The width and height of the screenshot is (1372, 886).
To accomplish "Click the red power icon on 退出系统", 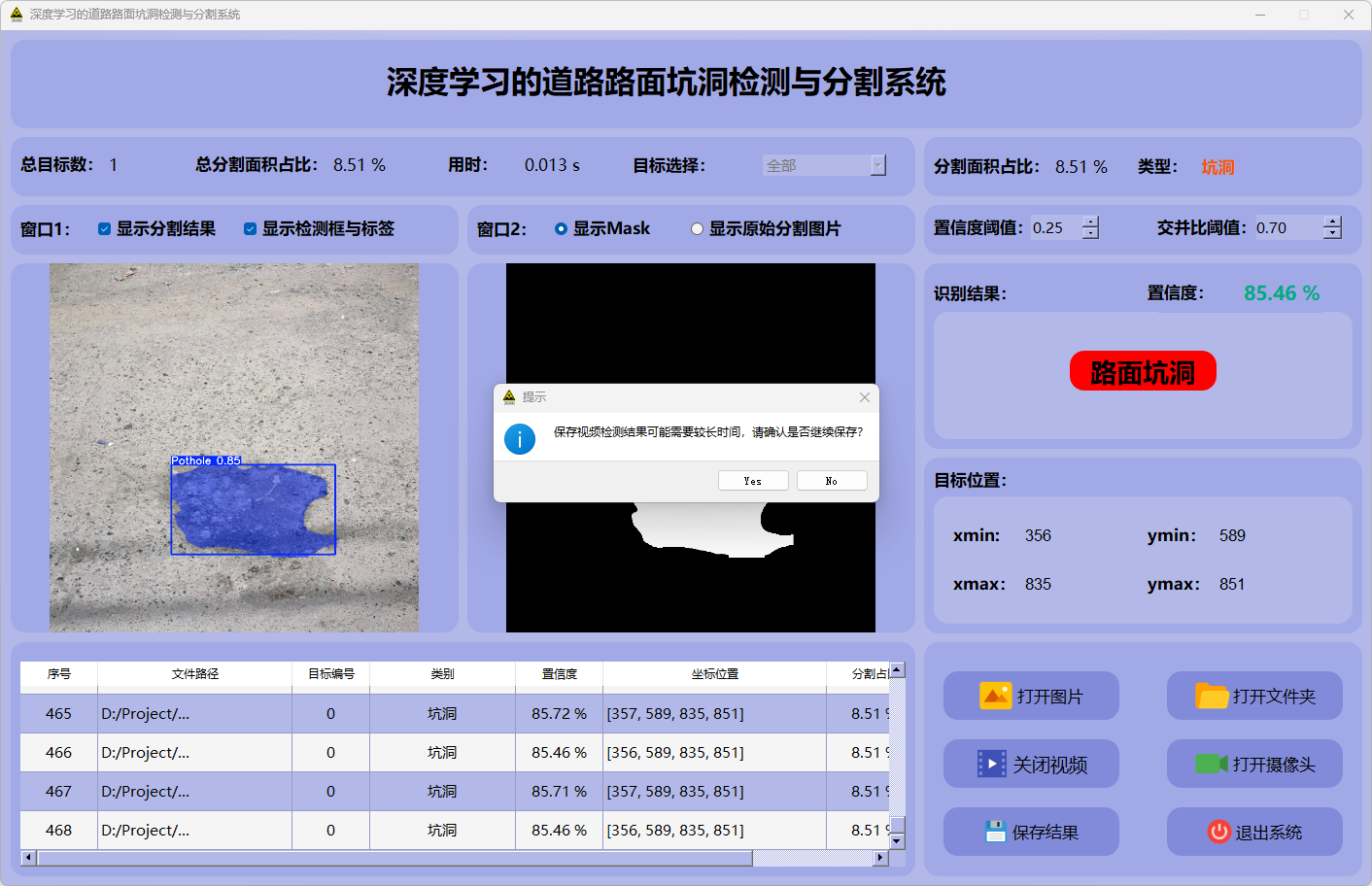I will click(x=1218, y=832).
